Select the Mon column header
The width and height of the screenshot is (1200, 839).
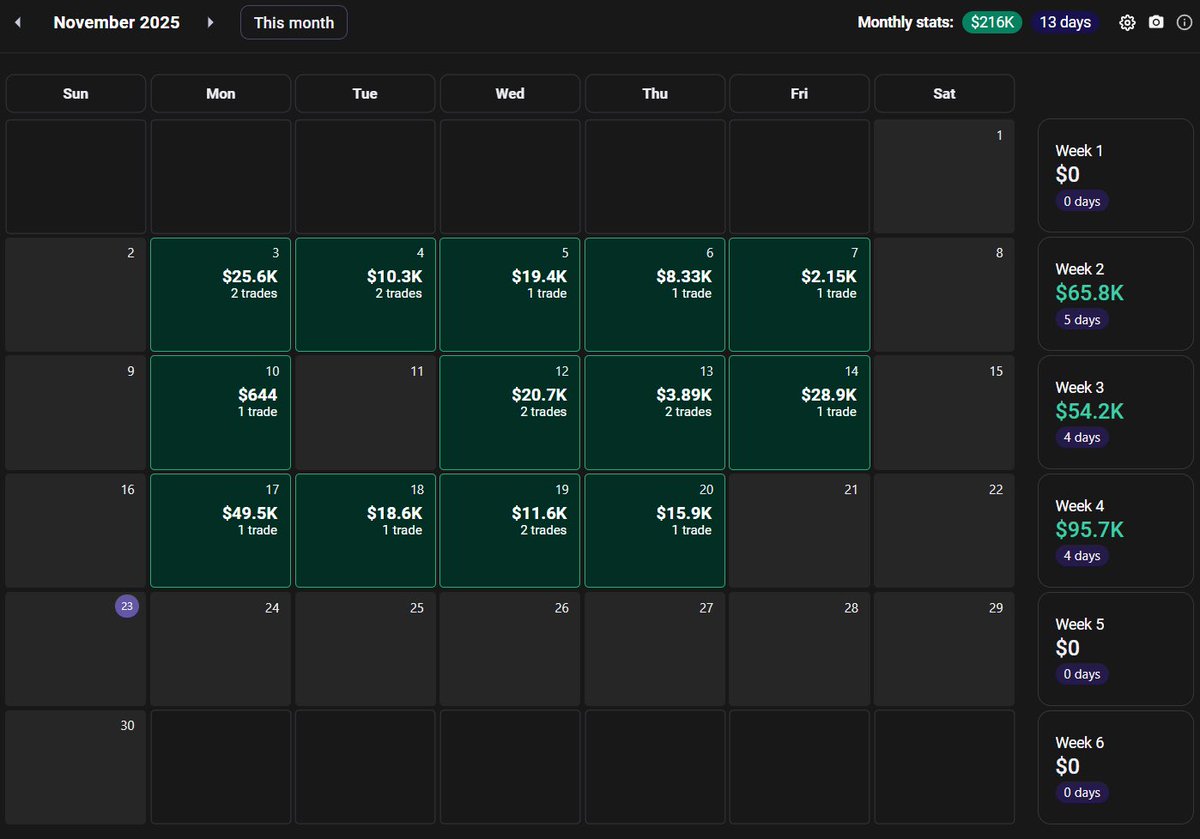click(x=220, y=93)
